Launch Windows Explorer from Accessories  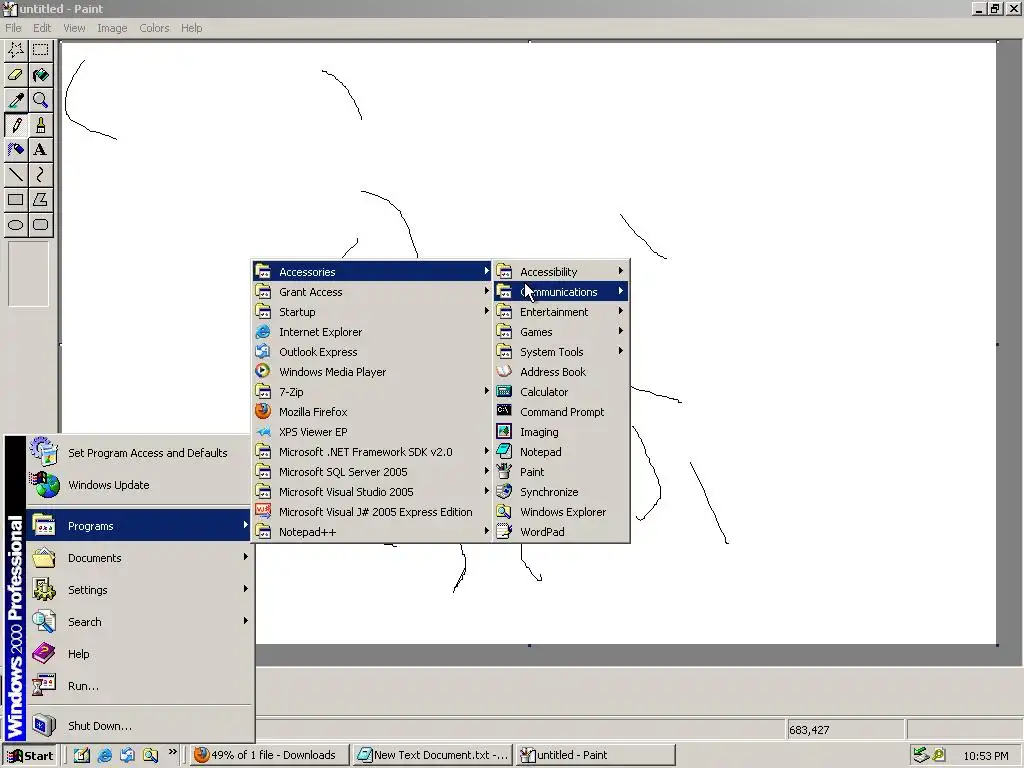[x=561, y=512]
